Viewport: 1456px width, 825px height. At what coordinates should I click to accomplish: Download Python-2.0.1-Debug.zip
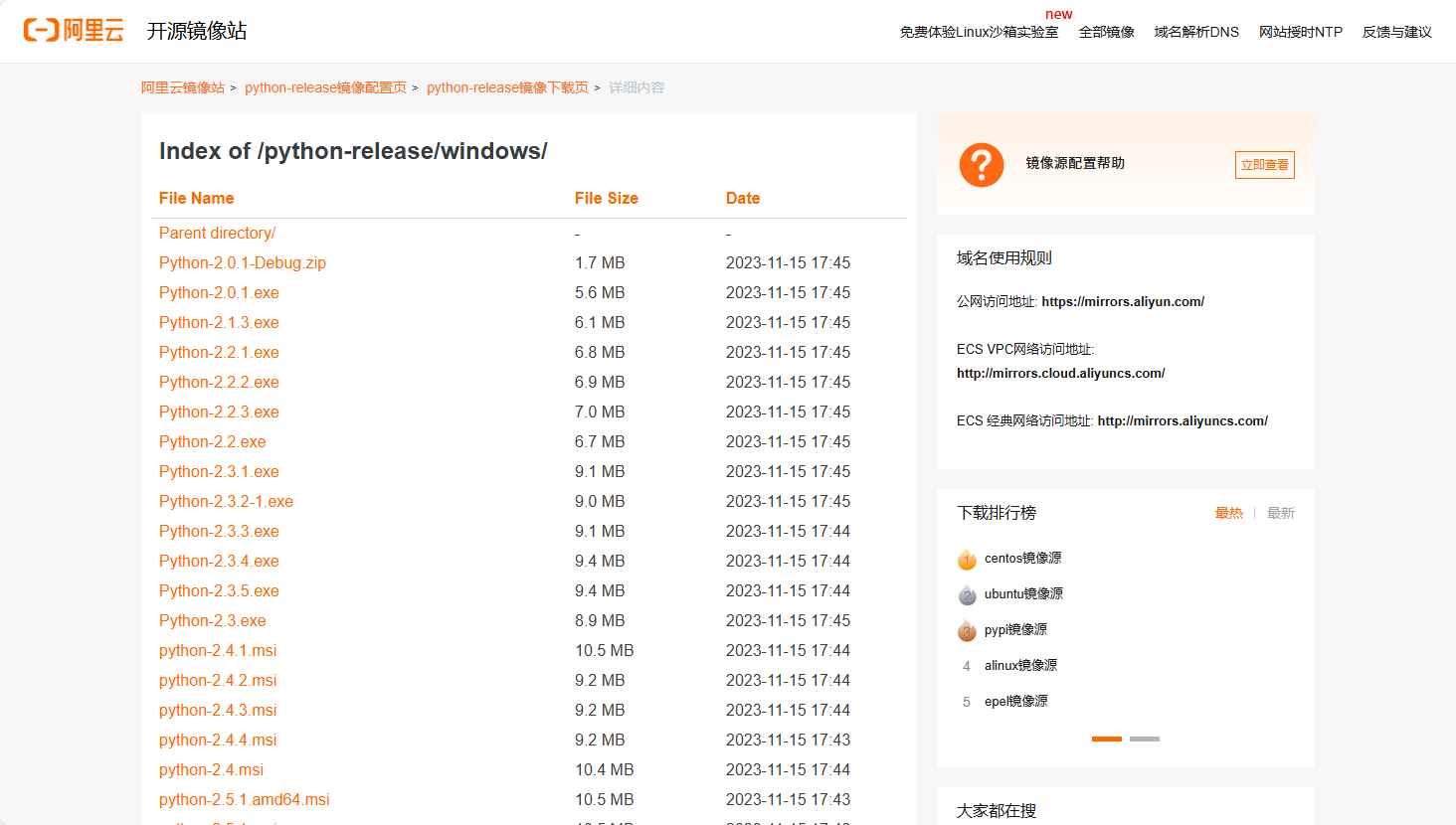[x=243, y=262]
